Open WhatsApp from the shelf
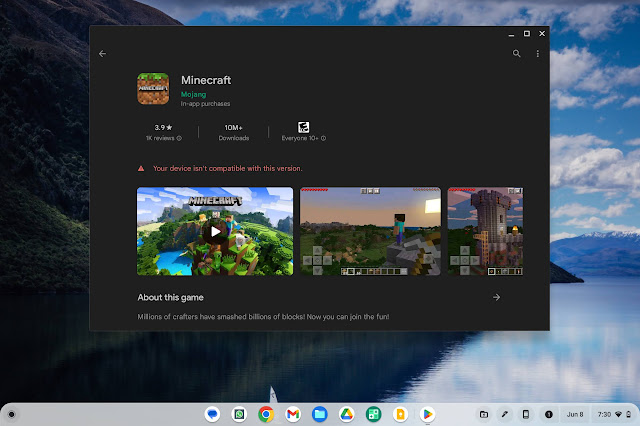640x426 pixels. pyautogui.click(x=239, y=415)
